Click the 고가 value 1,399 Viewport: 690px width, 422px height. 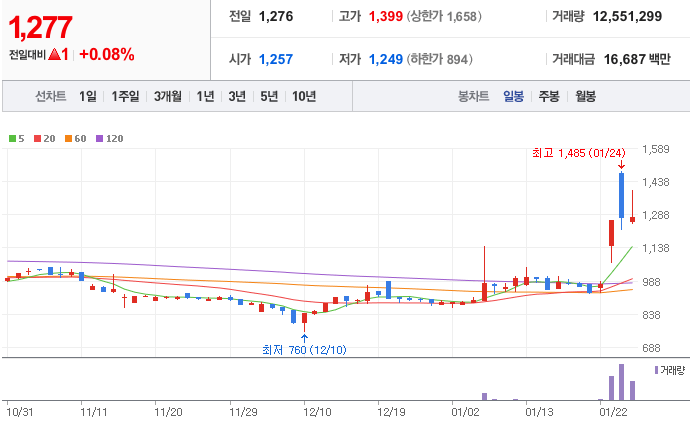pos(385,17)
